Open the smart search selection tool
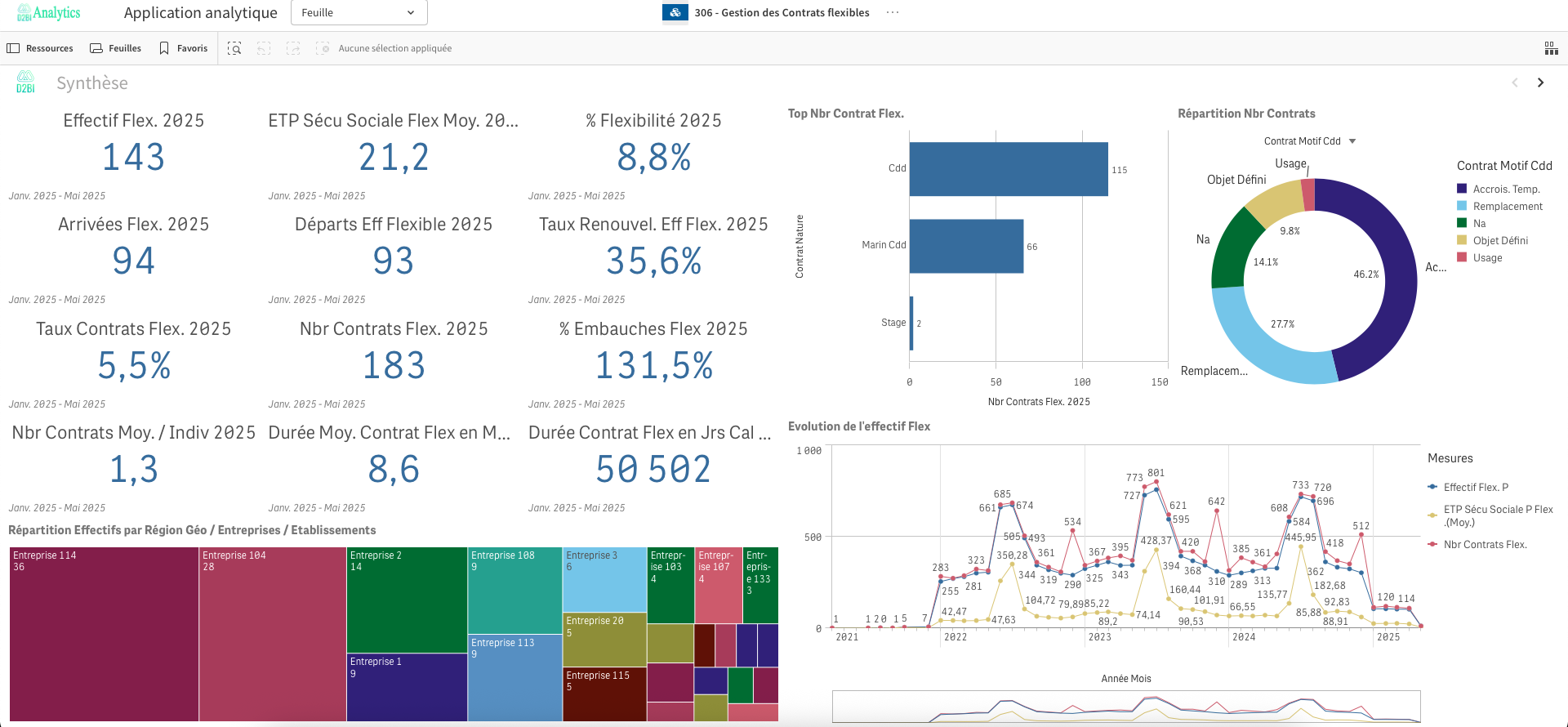This screenshot has height=727, width=1568. pyautogui.click(x=234, y=48)
